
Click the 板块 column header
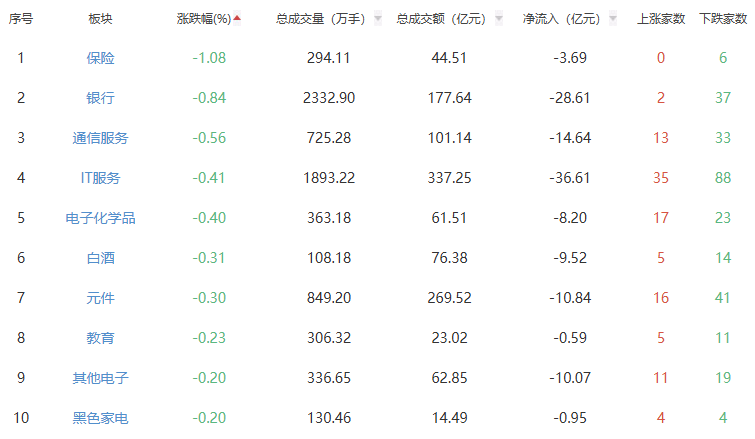[100, 18]
